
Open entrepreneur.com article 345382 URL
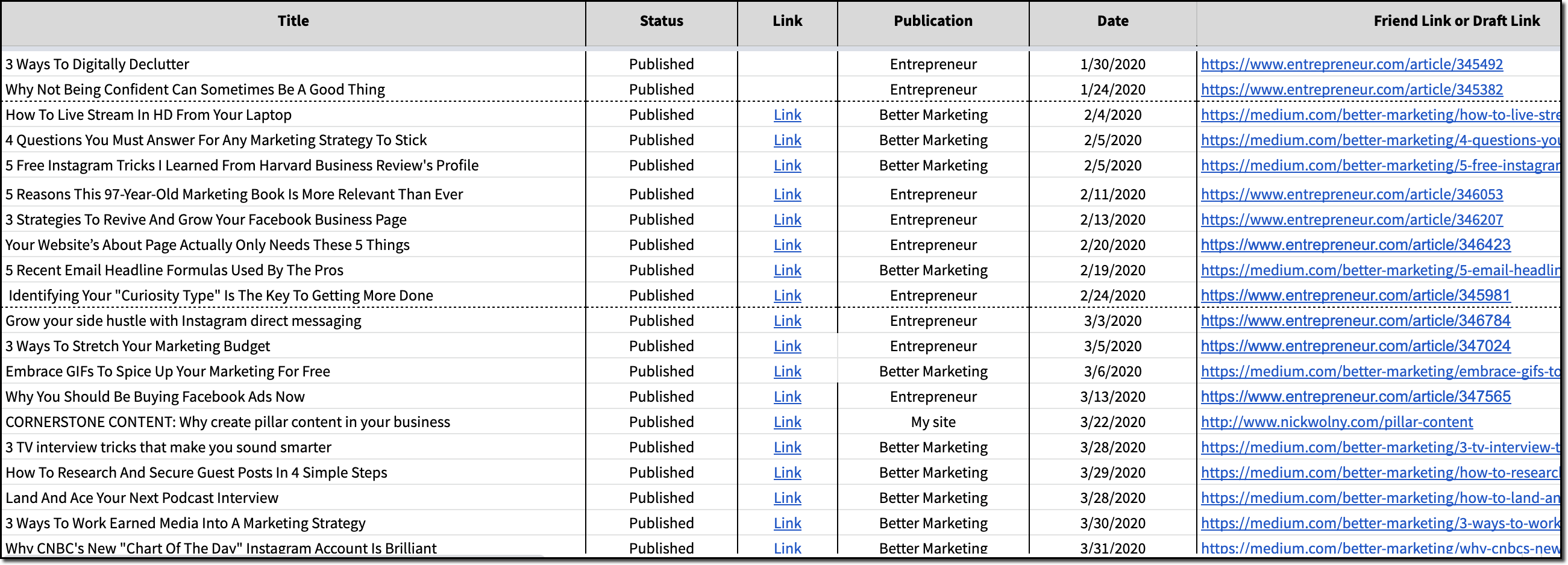pyautogui.click(x=1351, y=90)
